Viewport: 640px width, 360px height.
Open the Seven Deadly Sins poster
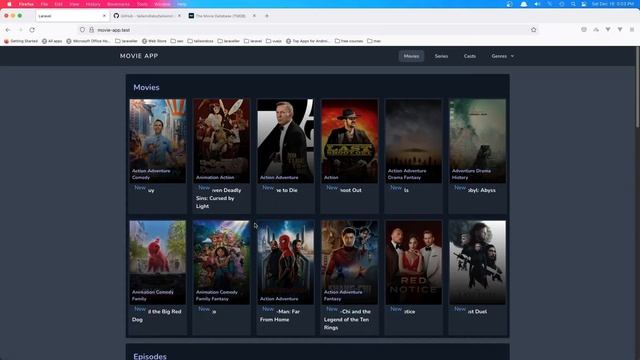pyautogui.click(x=221, y=141)
